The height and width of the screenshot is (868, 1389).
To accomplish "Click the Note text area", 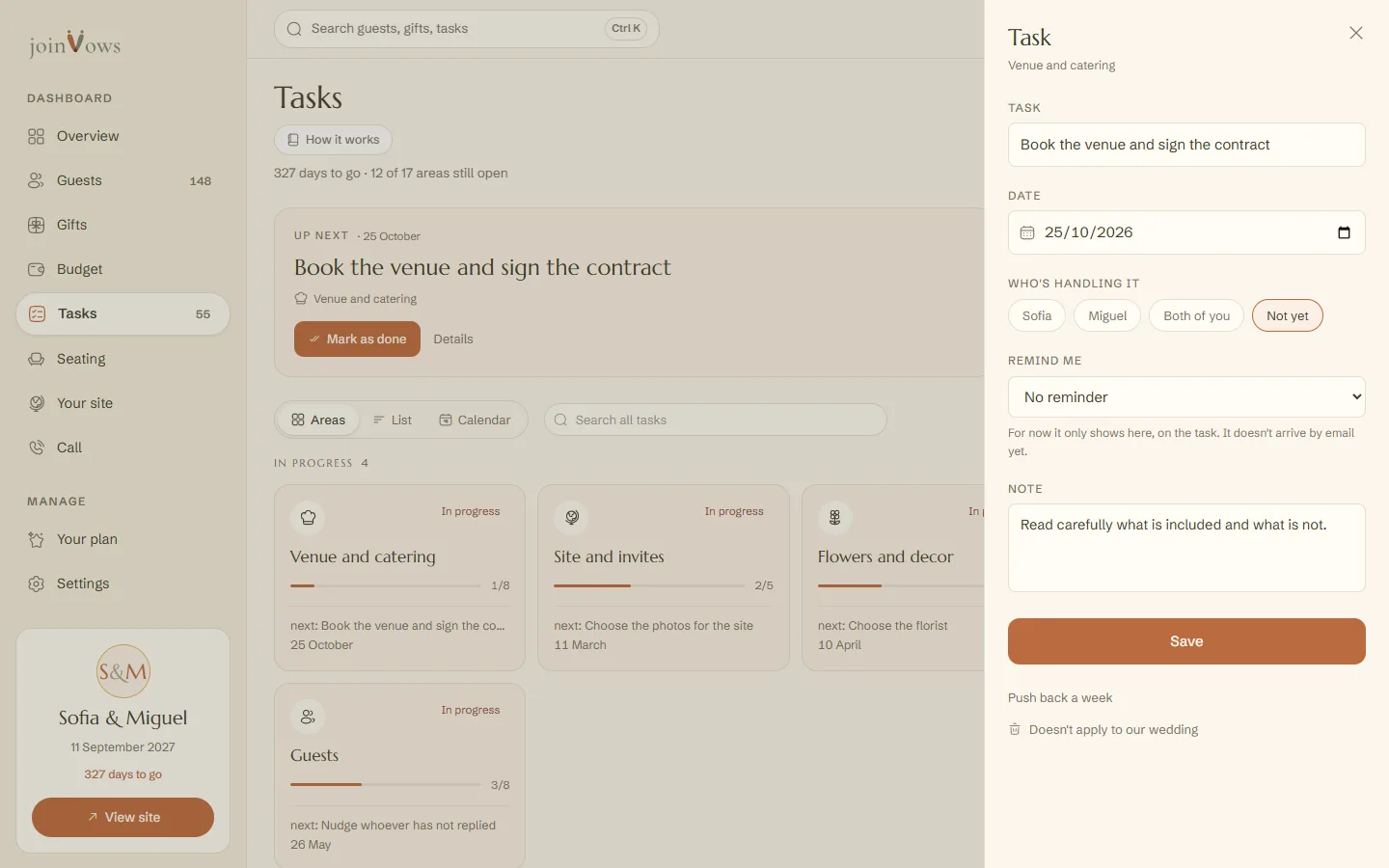I will pyautogui.click(x=1186, y=548).
